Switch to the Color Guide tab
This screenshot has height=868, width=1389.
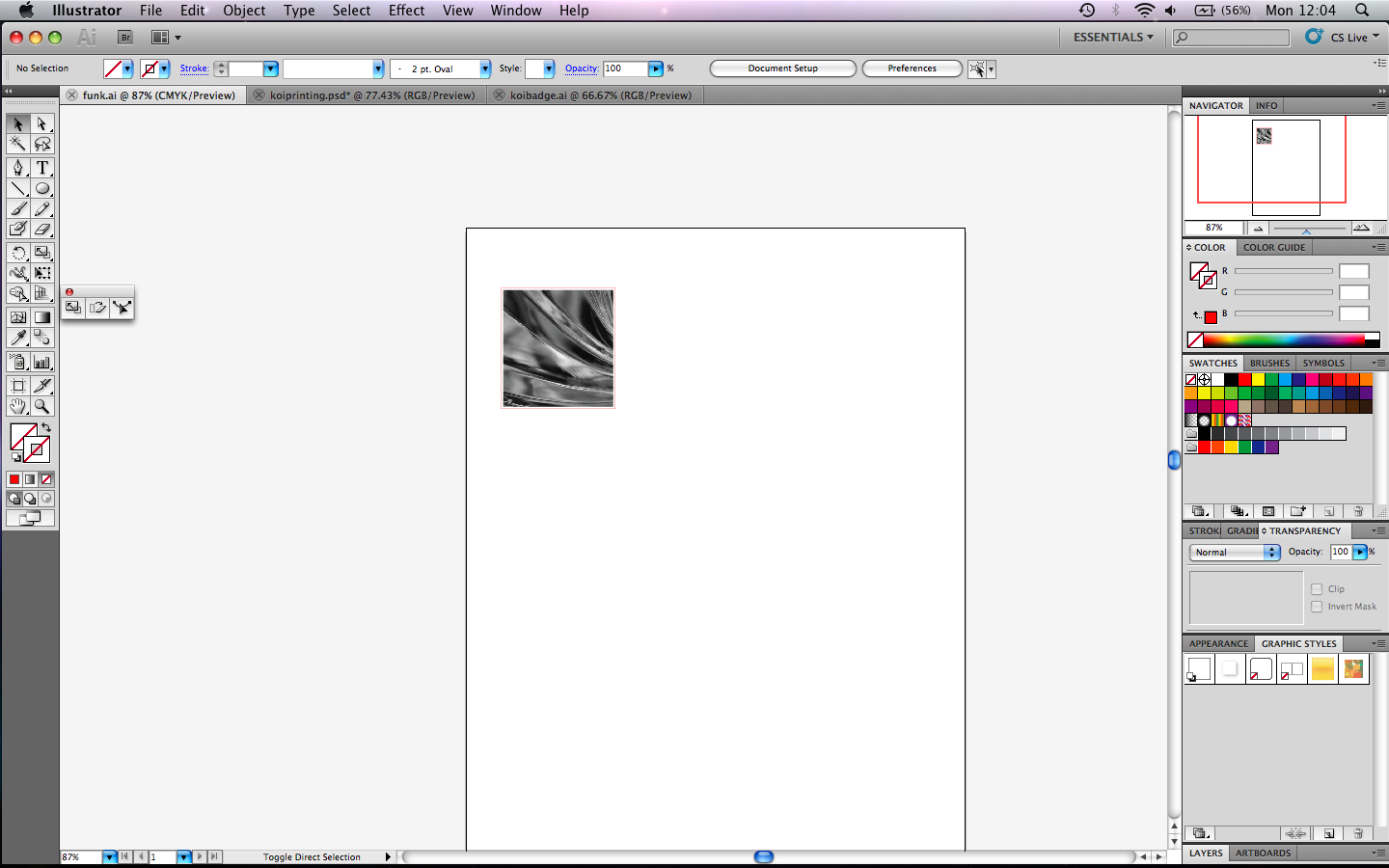1273,248
